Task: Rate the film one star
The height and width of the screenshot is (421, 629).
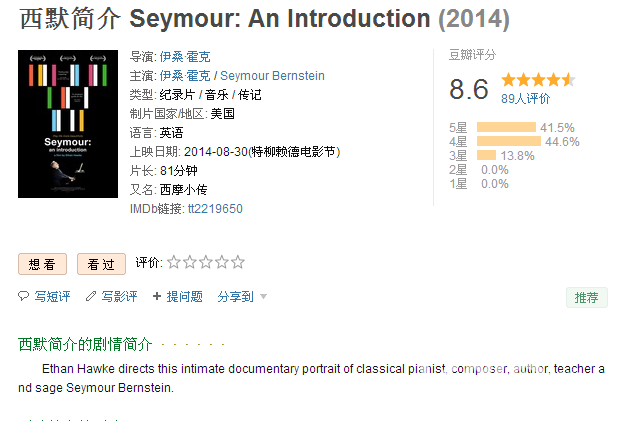Action: (174, 262)
